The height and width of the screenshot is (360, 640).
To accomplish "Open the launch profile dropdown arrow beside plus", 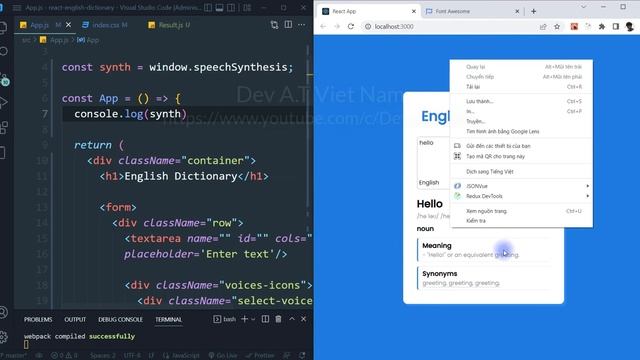I will click(253, 319).
